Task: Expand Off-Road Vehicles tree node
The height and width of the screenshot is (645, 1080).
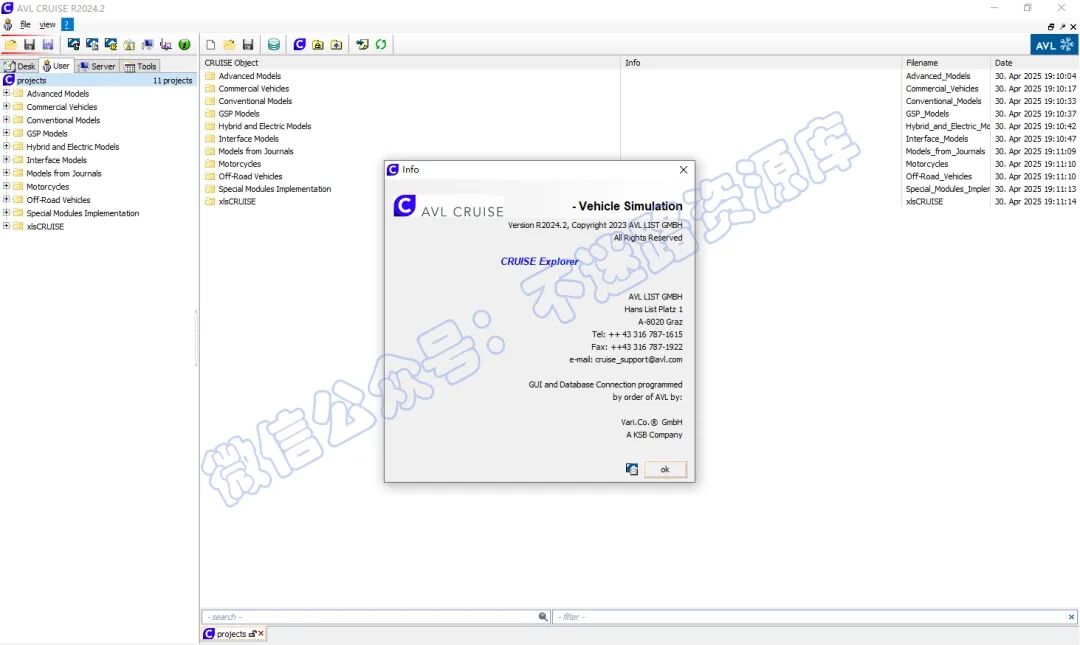Action: 6,199
